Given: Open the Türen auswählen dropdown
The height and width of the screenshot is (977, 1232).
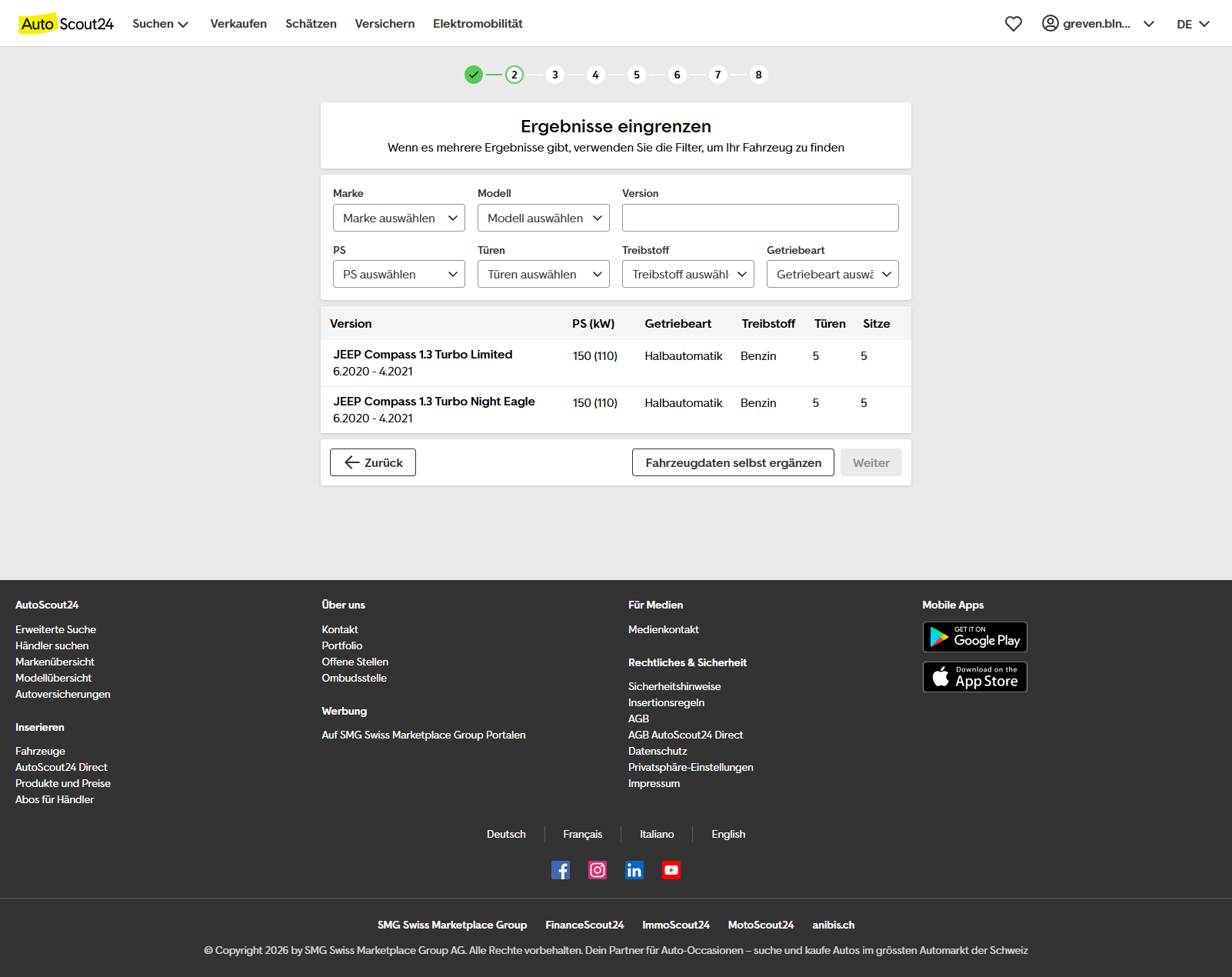Looking at the screenshot, I should 544,274.
